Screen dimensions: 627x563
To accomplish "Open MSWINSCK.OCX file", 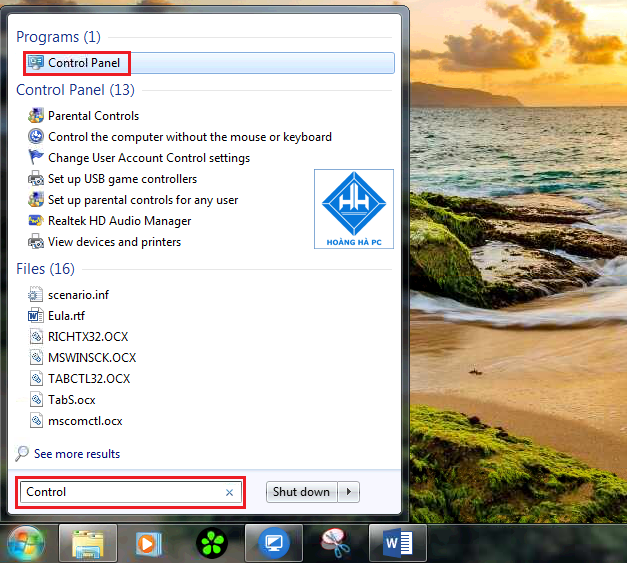I will pyautogui.click(x=92, y=357).
